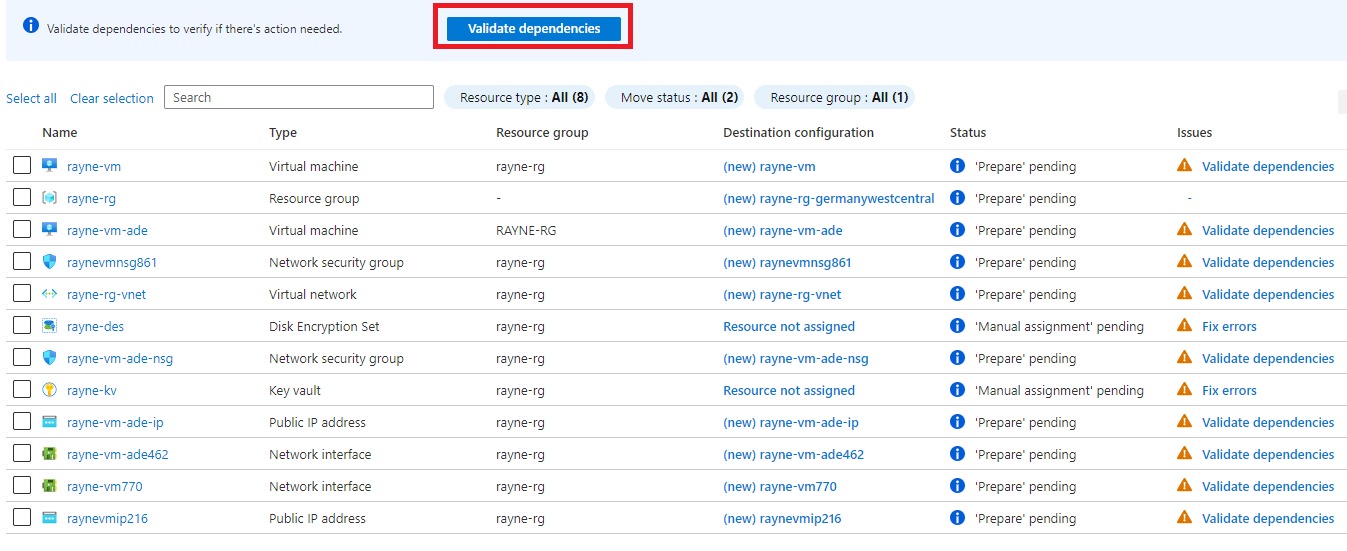
Task: Click the rayne-des disk encryption set icon
Action: point(50,326)
